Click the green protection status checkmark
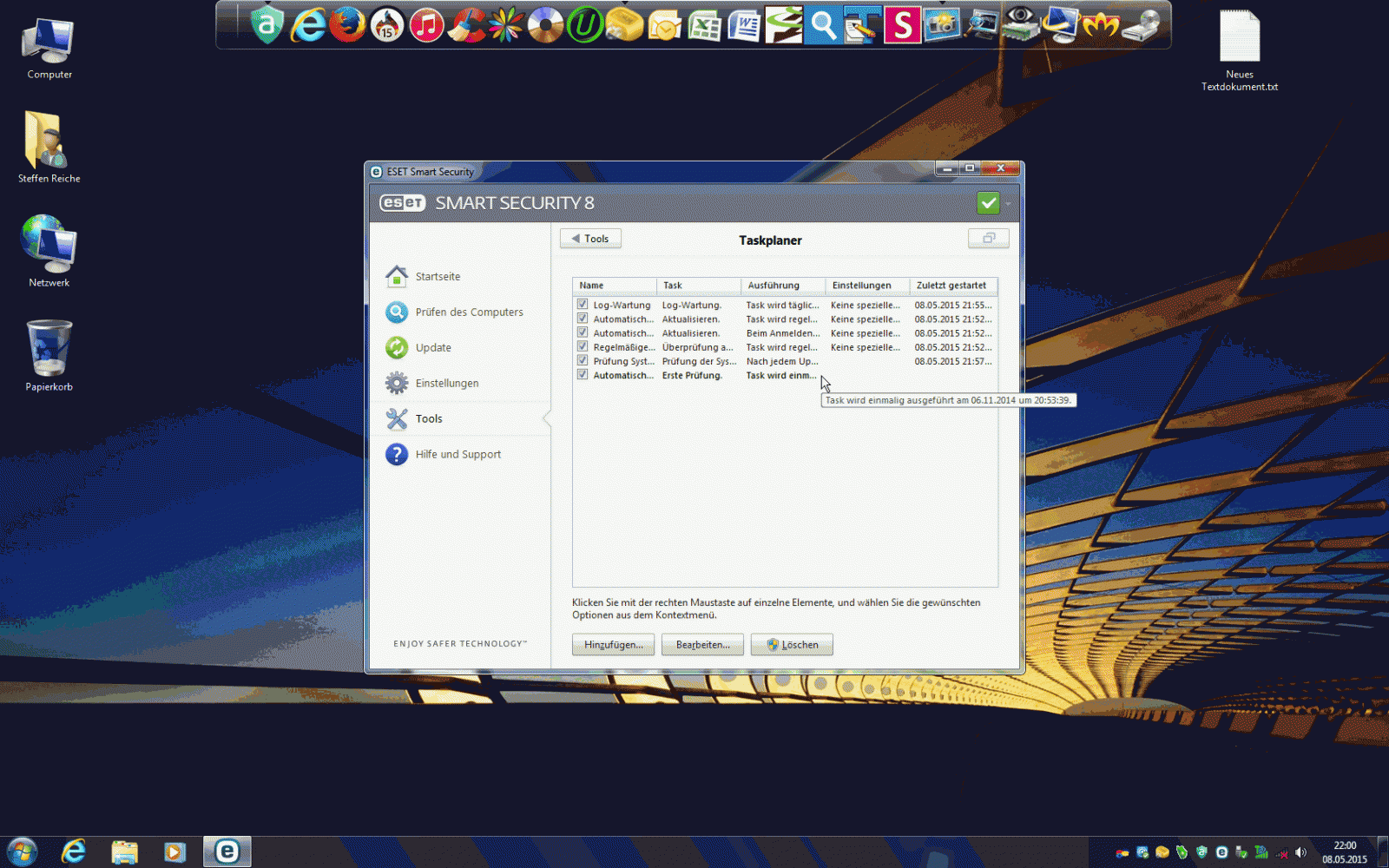Screen dimensions: 1389x868 click(988, 203)
